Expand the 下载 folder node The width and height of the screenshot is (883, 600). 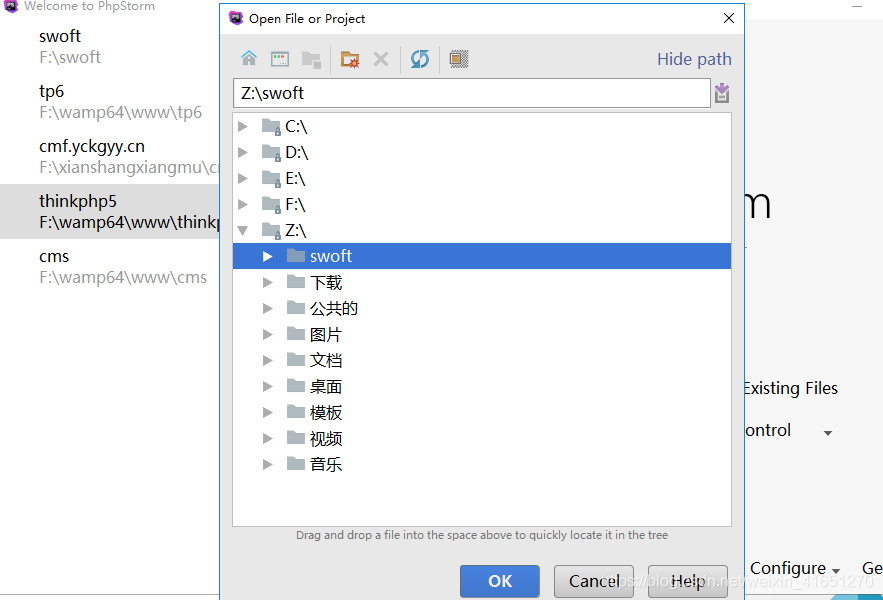(x=267, y=282)
